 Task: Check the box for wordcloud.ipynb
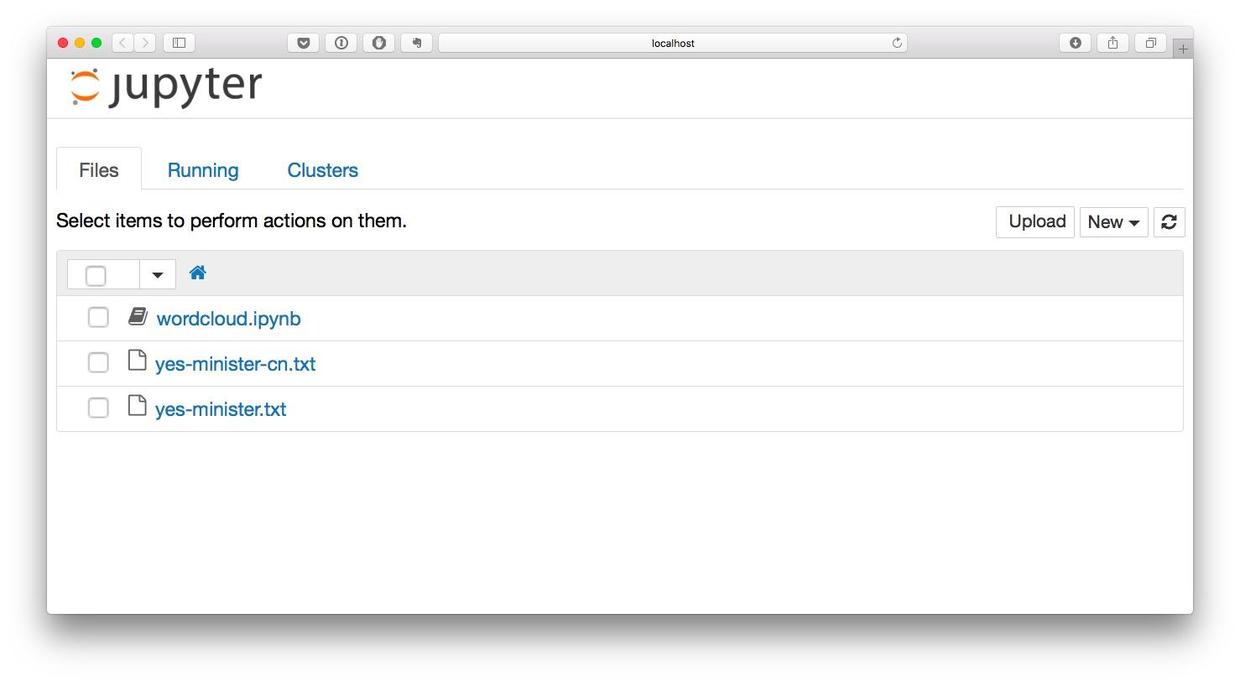point(98,317)
